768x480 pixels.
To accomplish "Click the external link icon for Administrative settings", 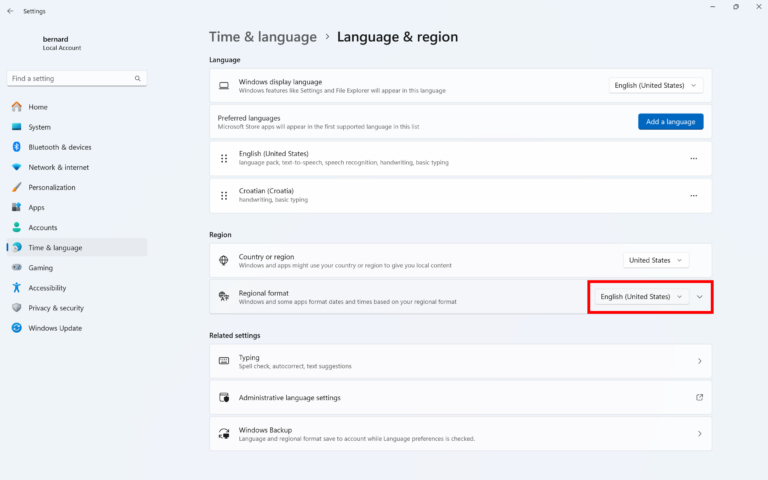I will point(699,397).
